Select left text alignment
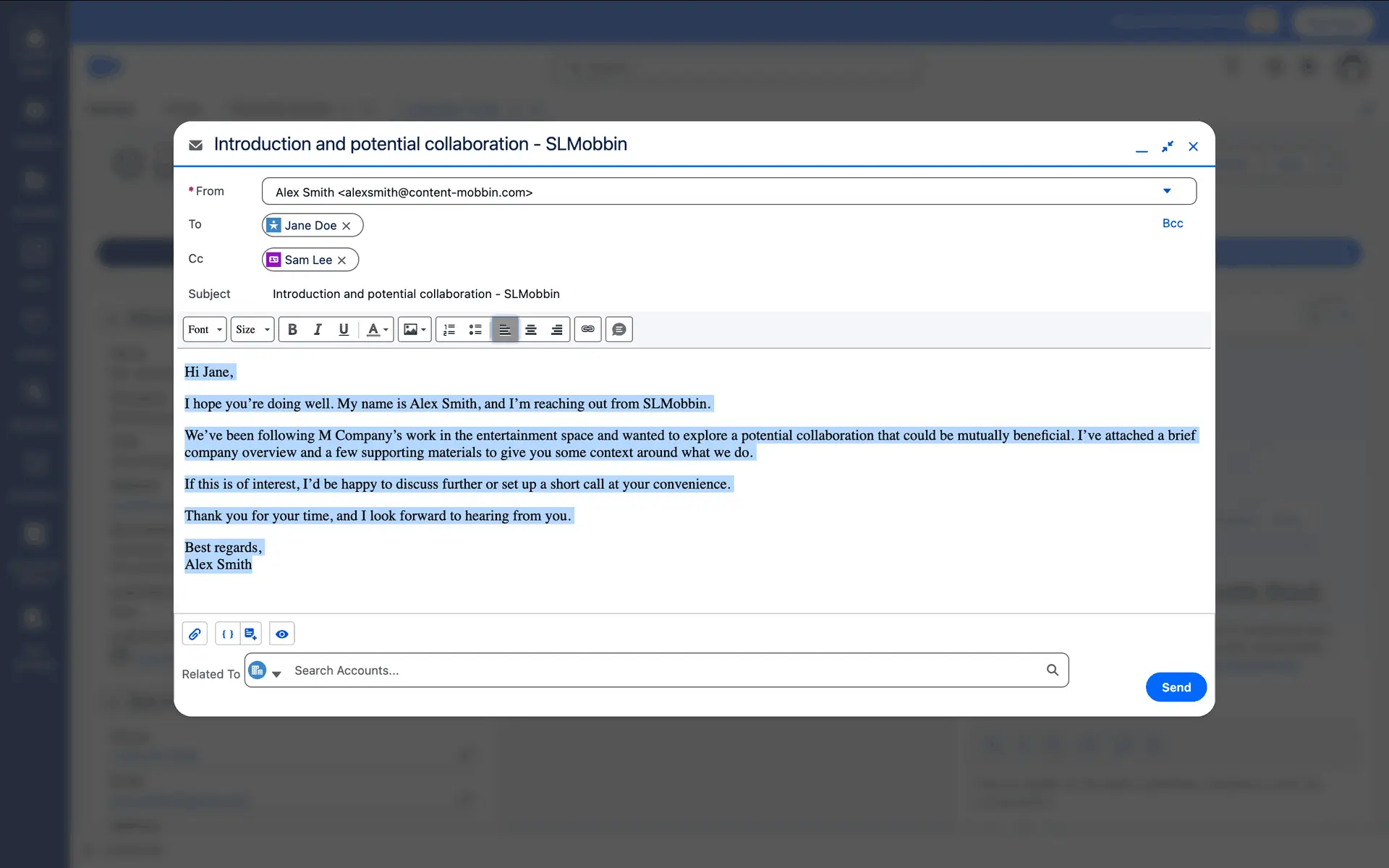The image size is (1389, 868). point(504,330)
